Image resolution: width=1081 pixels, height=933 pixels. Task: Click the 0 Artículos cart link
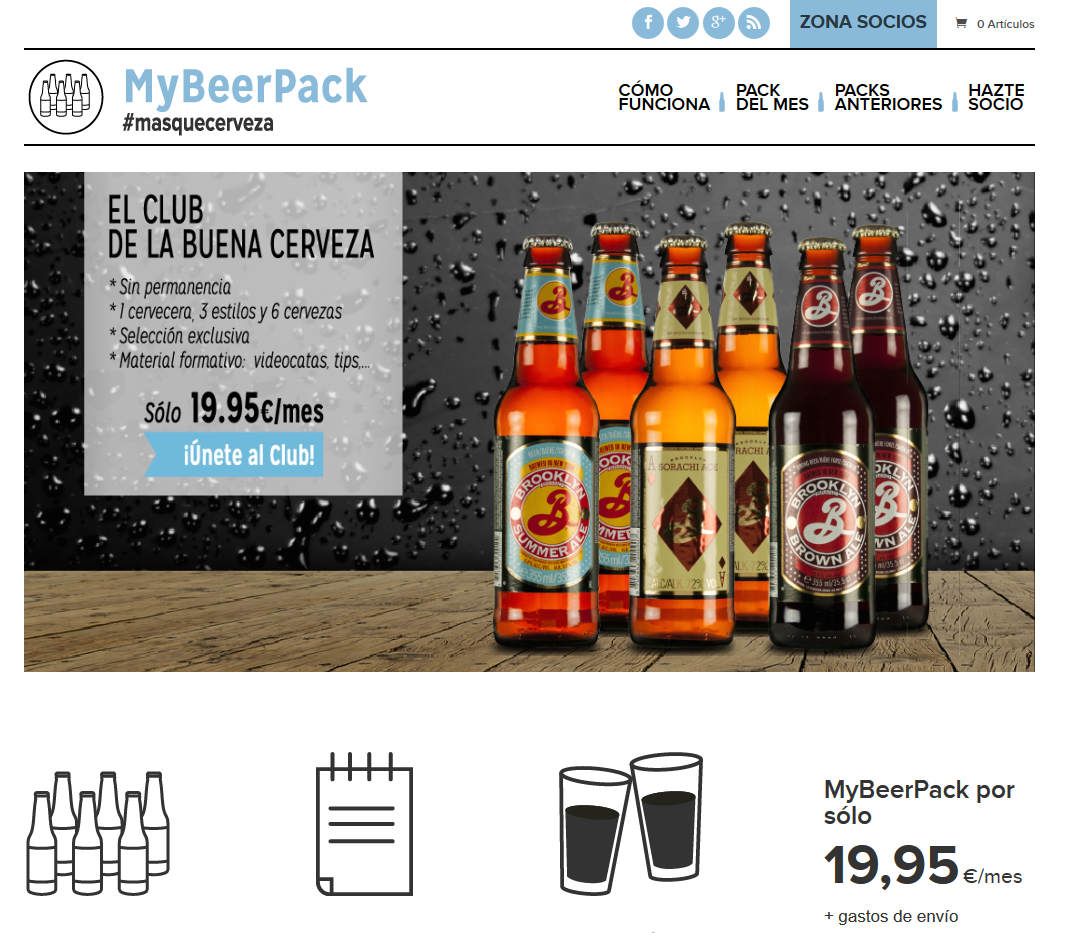click(x=1004, y=24)
